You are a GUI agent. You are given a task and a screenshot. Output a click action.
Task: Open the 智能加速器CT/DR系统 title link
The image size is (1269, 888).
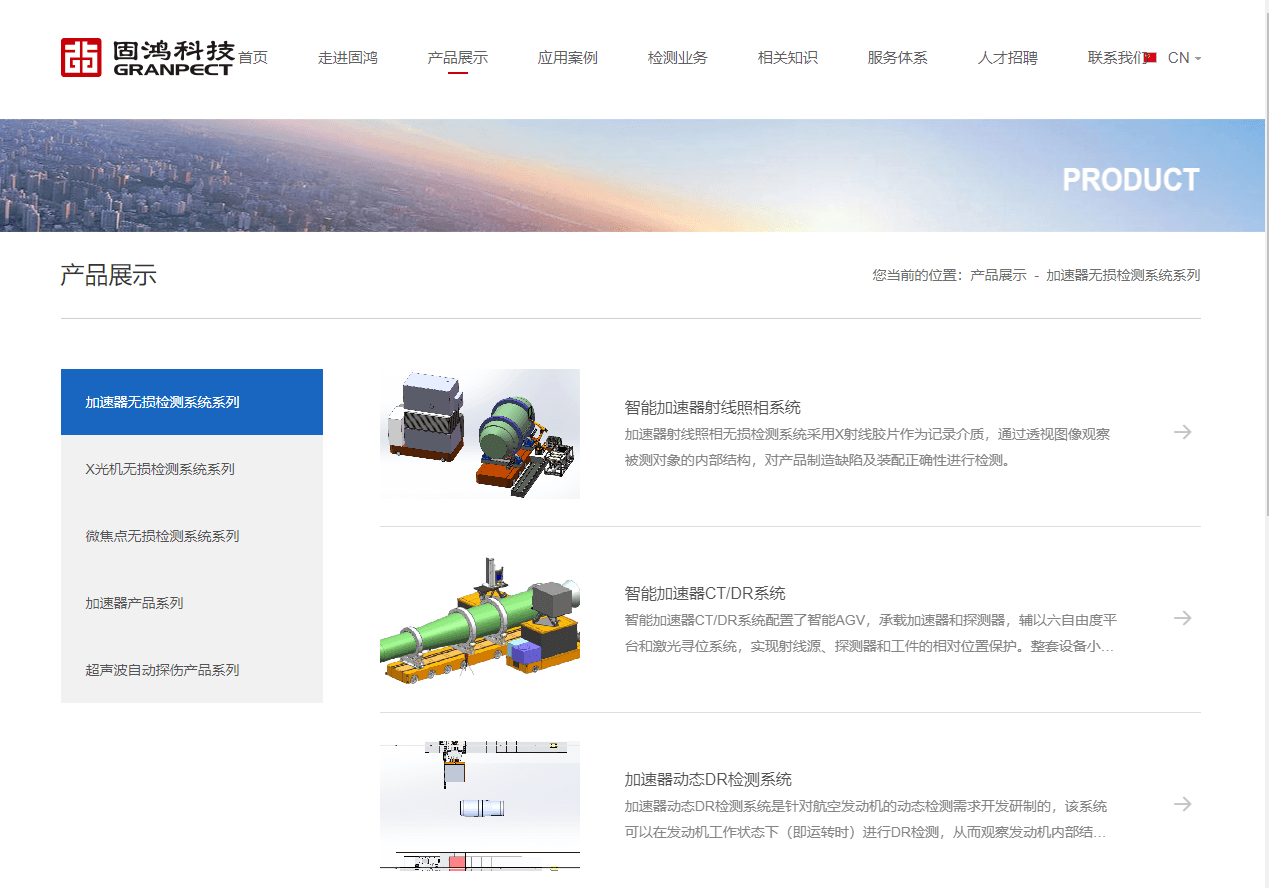(x=705, y=593)
